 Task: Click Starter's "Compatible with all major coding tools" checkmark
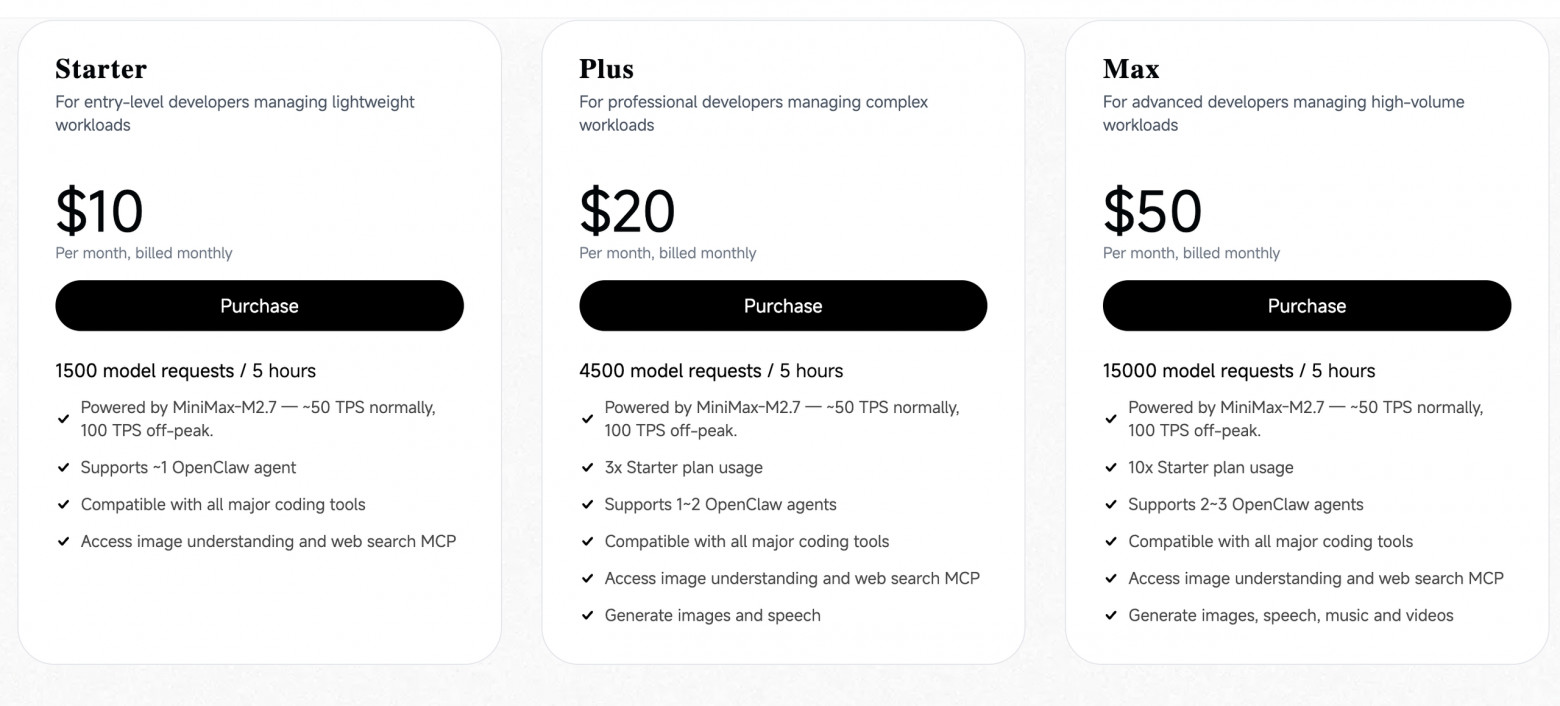point(64,505)
